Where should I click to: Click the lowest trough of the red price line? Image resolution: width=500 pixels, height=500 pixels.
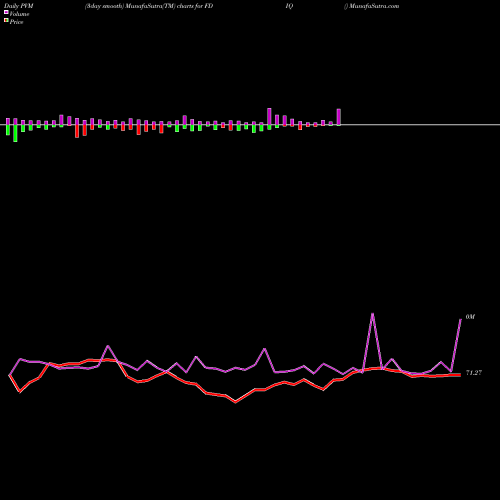pos(235,402)
